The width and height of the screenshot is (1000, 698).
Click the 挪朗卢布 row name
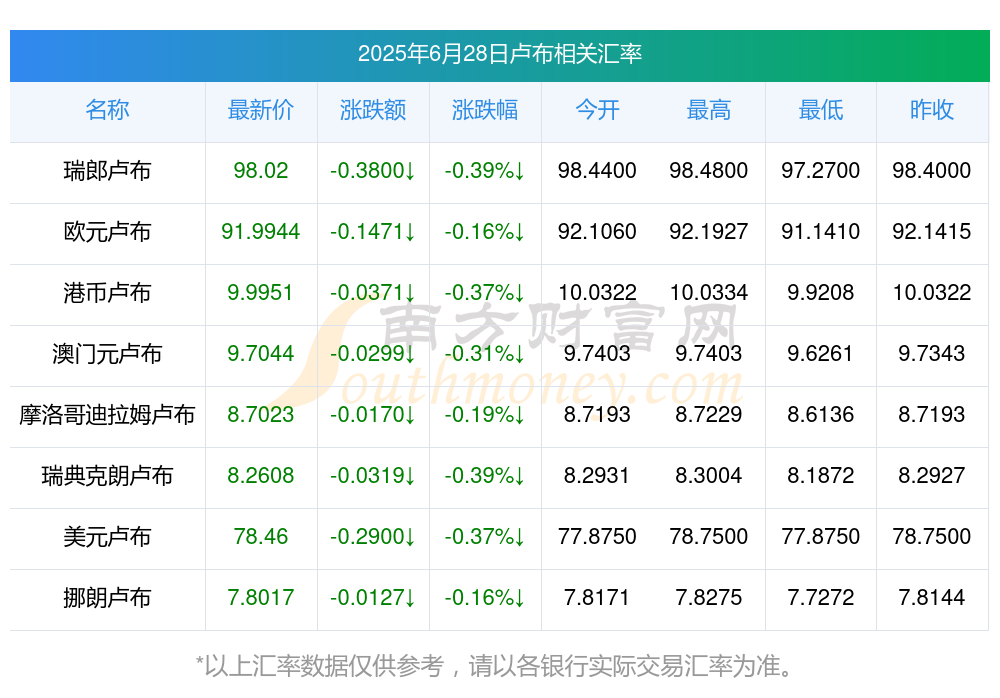107,598
